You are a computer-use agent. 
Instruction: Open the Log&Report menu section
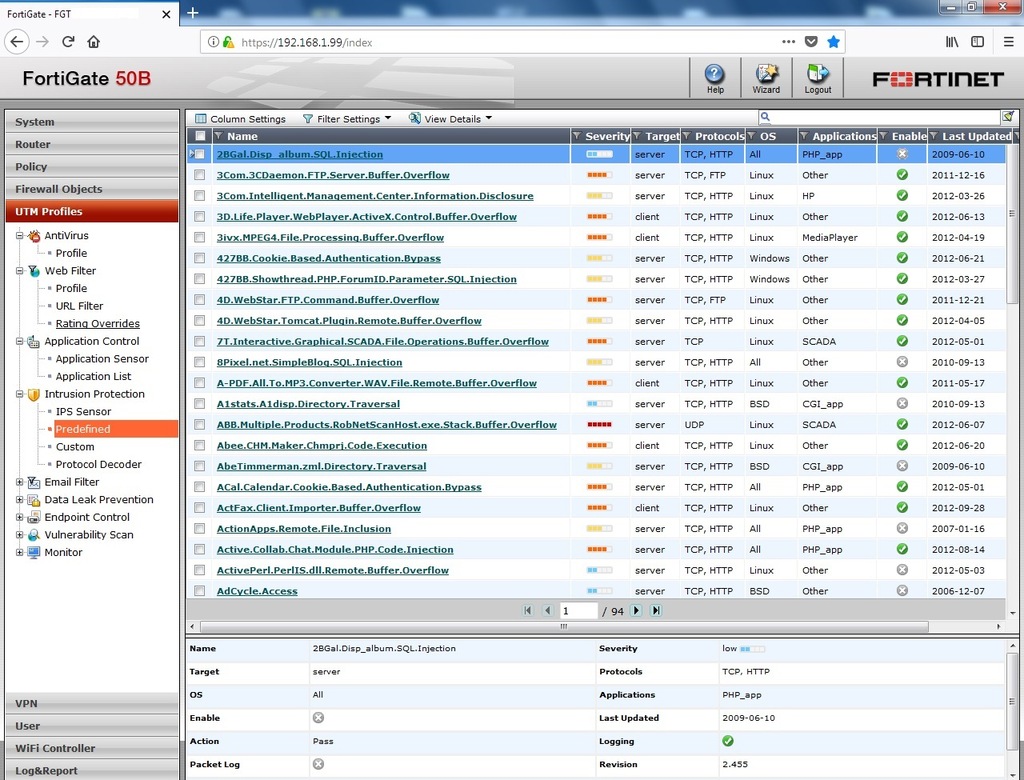click(91, 770)
